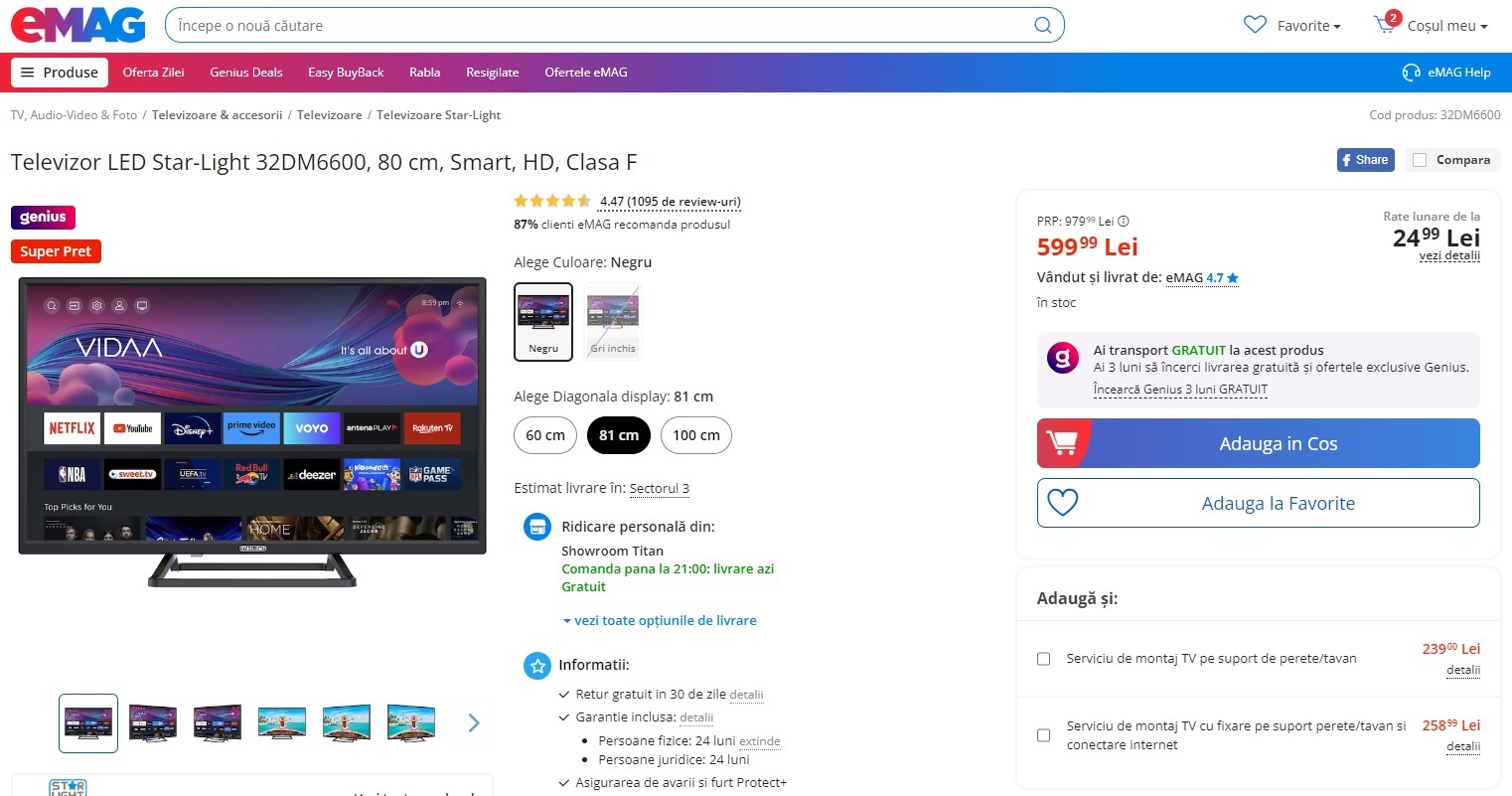Click detalii for Garantie inclusa
1512x796 pixels.
pos(696,717)
